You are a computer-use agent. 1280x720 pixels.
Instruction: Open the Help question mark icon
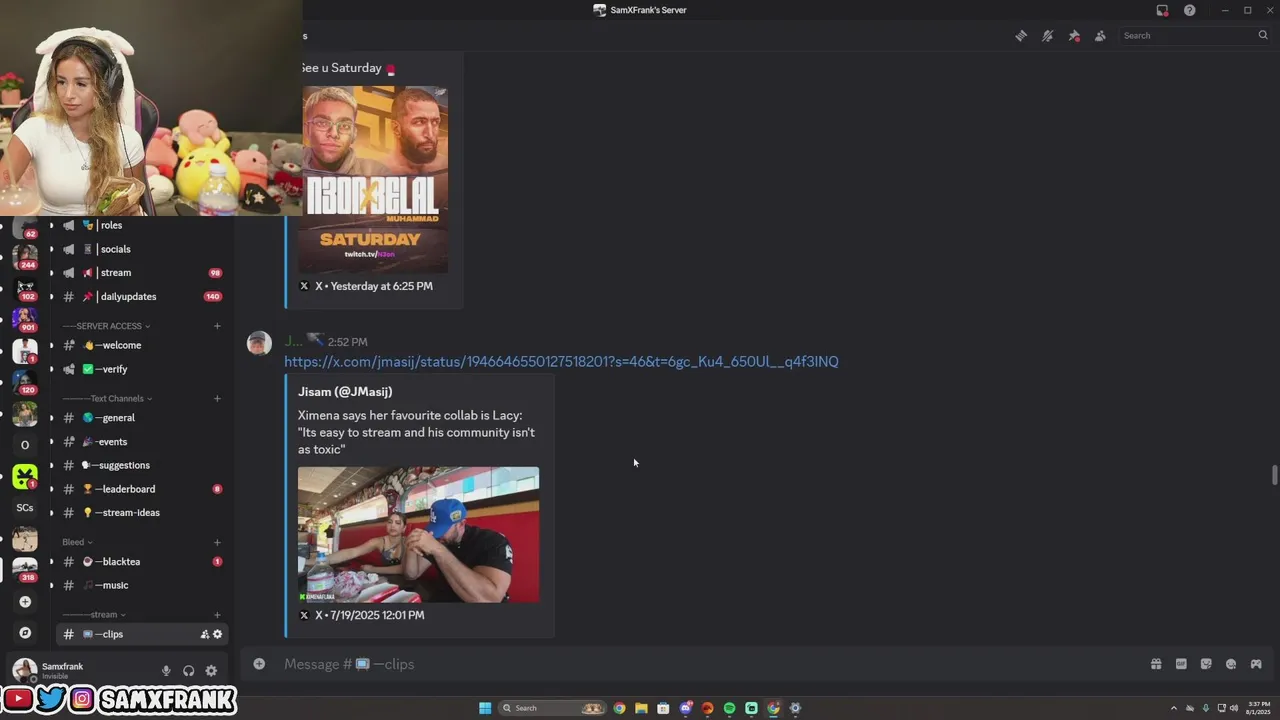1189,10
